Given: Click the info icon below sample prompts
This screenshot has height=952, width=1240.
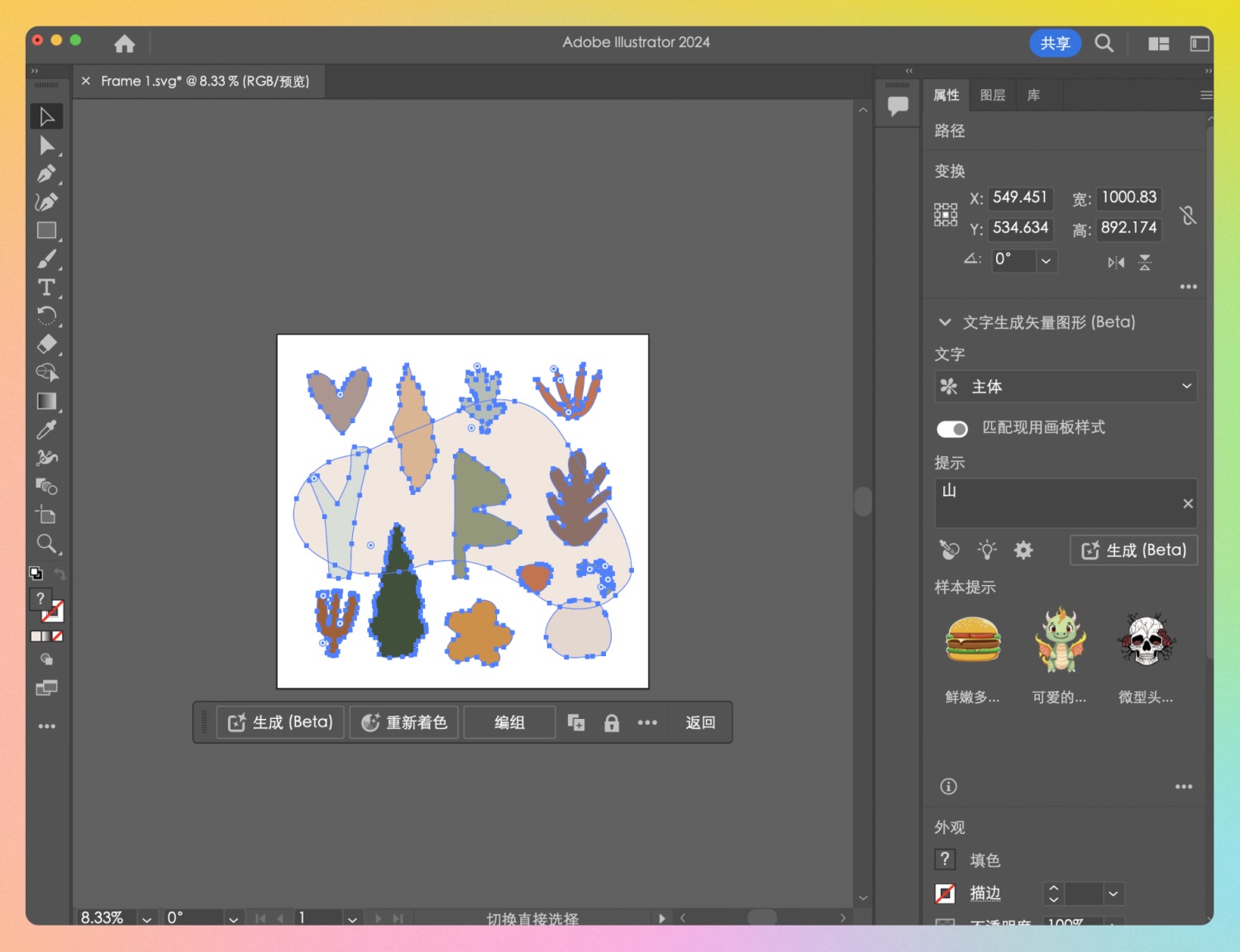Looking at the screenshot, I should pos(948,787).
